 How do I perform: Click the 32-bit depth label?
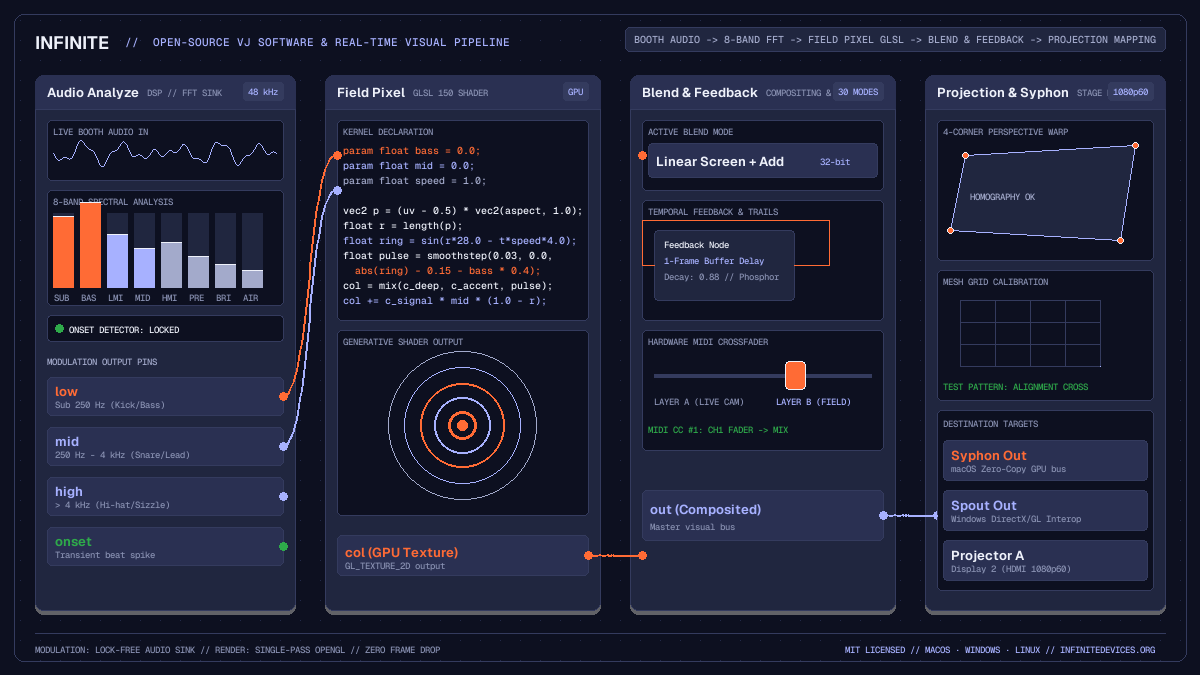(835, 161)
